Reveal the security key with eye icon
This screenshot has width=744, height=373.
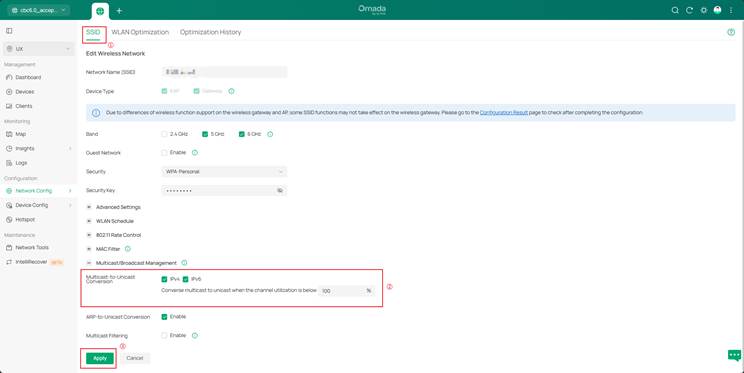coord(280,190)
